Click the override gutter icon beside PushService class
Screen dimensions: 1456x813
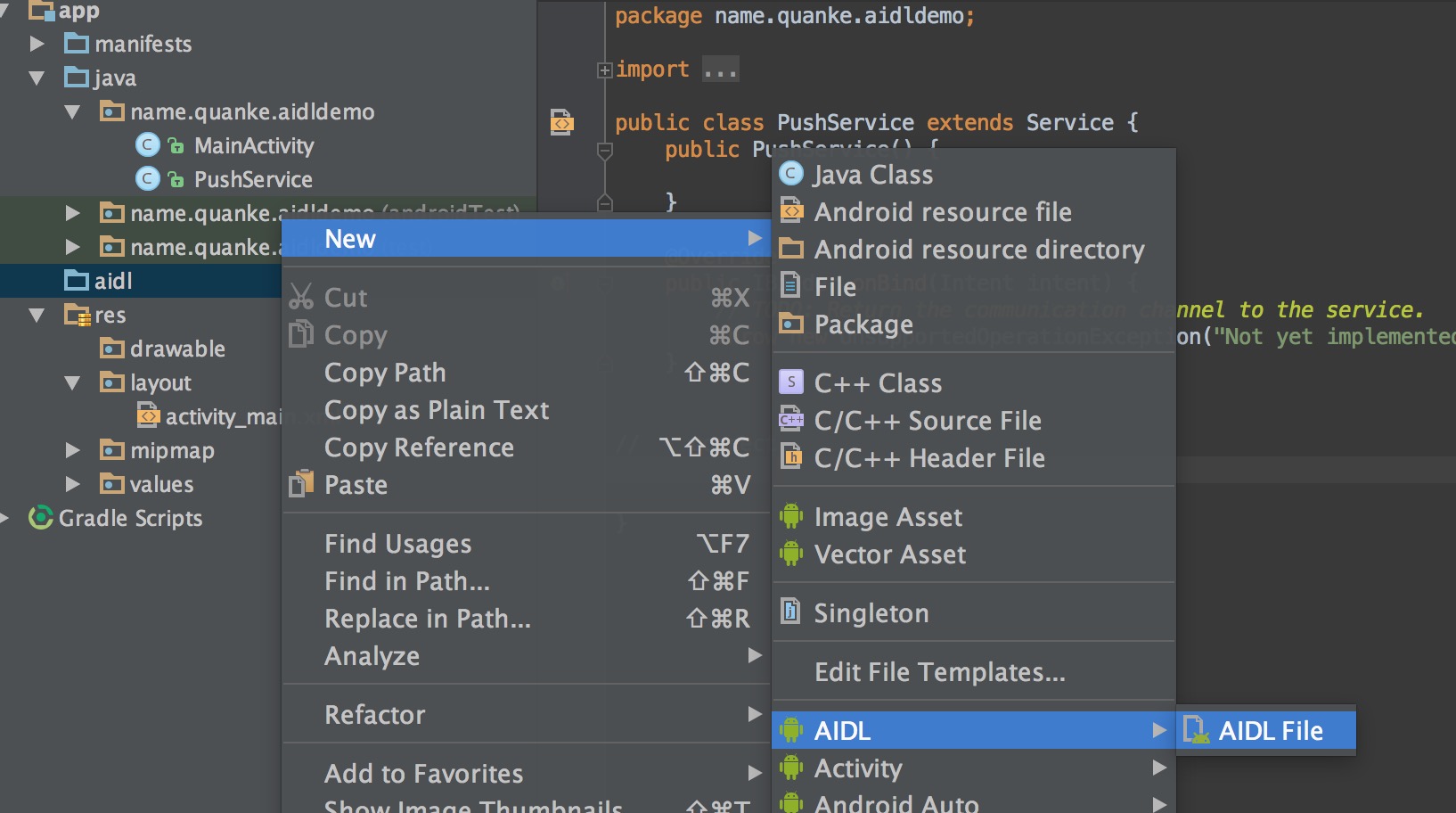562,121
